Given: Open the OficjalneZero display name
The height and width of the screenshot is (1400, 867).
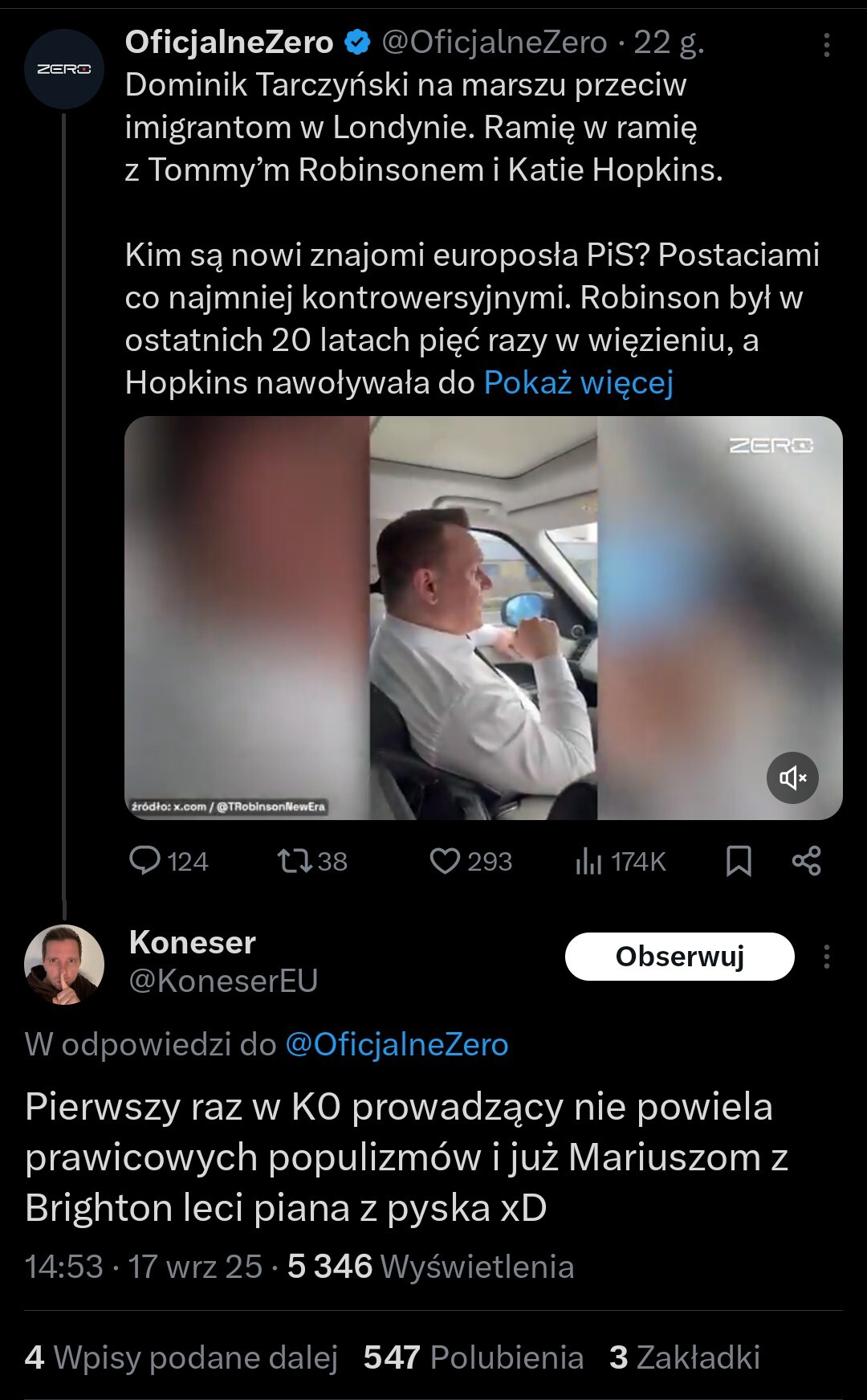Looking at the screenshot, I should click(x=229, y=42).
